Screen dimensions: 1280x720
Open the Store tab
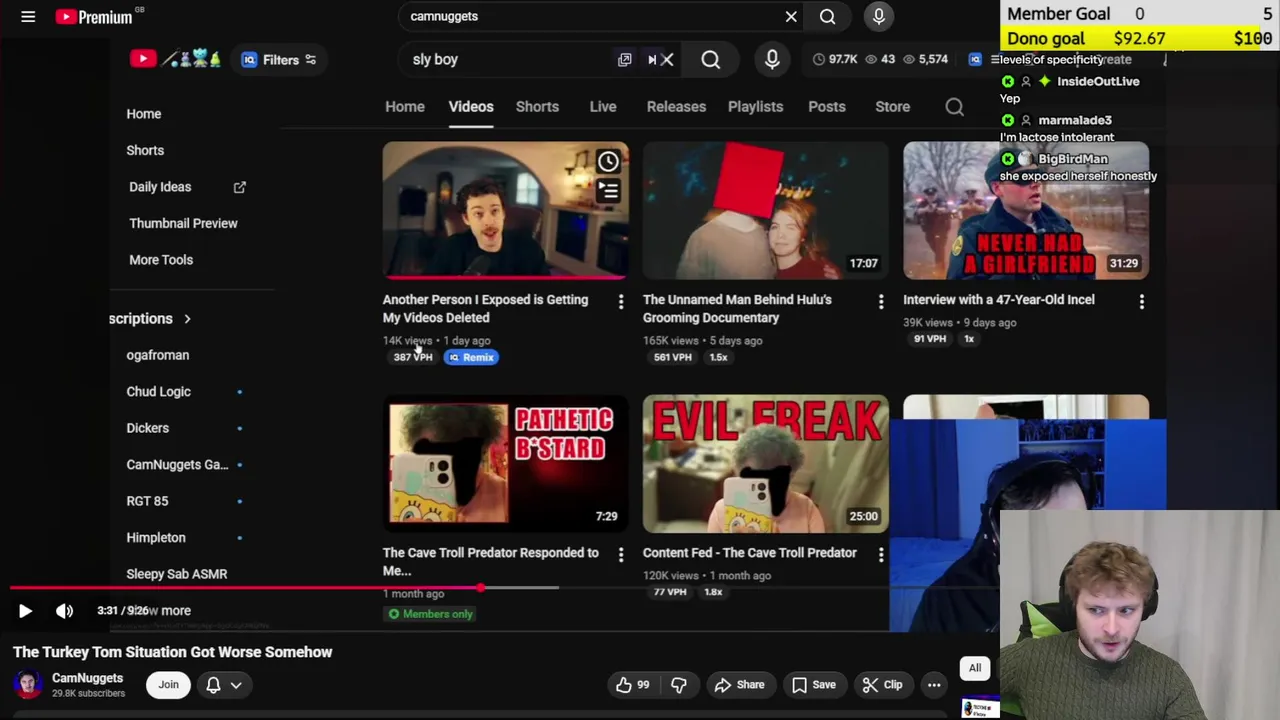(x=893, y=106)
